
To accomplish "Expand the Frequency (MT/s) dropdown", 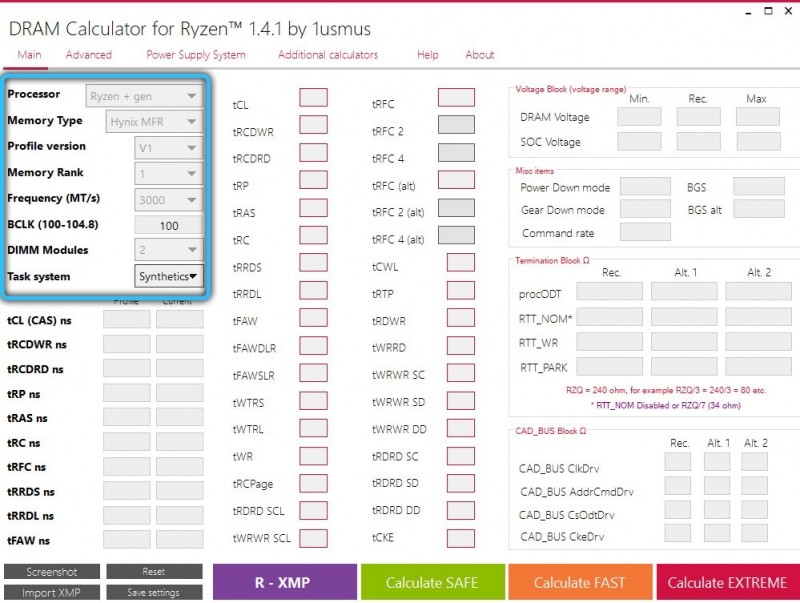I will pos(168,199).
